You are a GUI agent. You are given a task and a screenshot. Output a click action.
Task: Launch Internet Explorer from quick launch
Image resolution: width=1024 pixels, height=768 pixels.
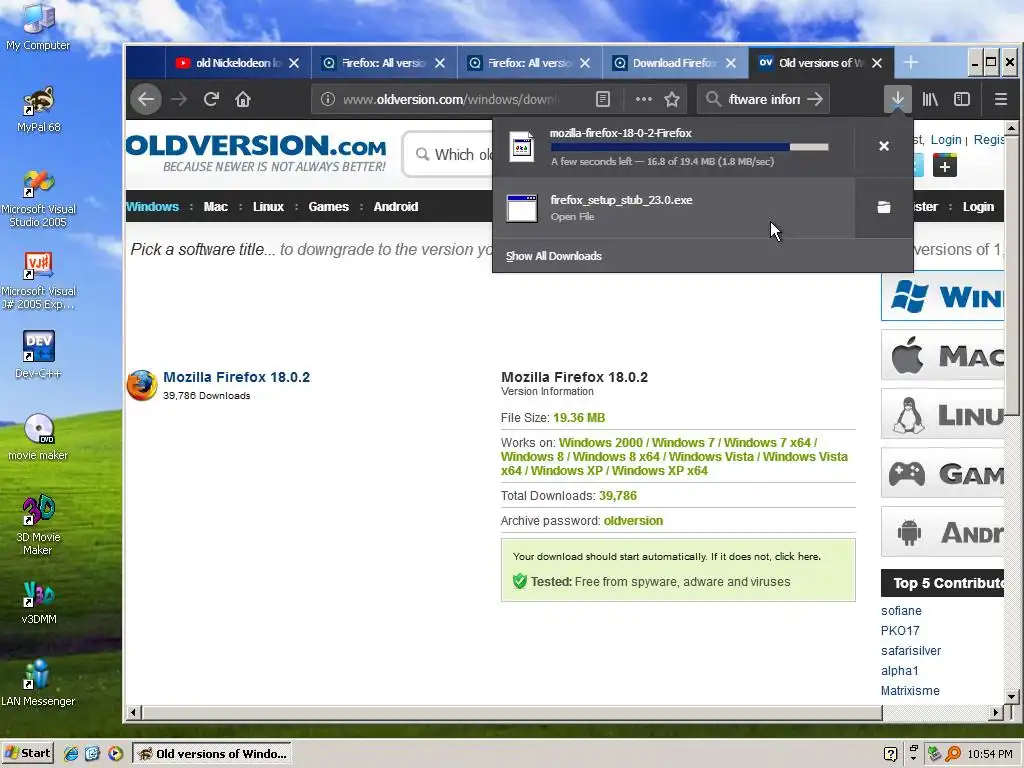pos(71,754)
